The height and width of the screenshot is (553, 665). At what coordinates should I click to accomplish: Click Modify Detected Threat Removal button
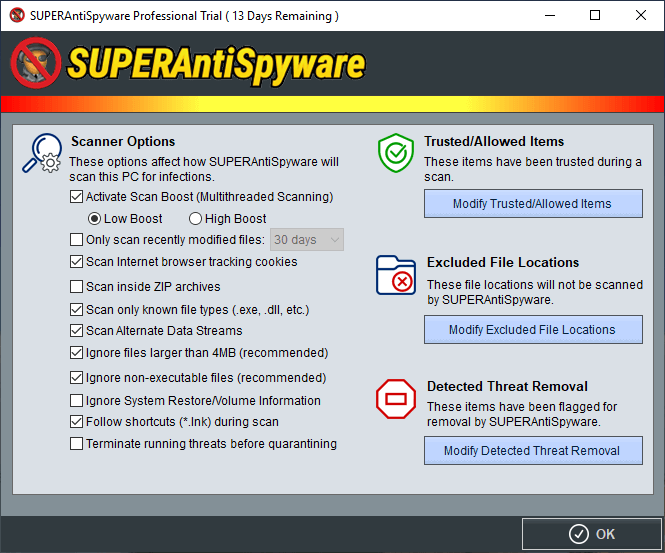(x=533, y=450)
